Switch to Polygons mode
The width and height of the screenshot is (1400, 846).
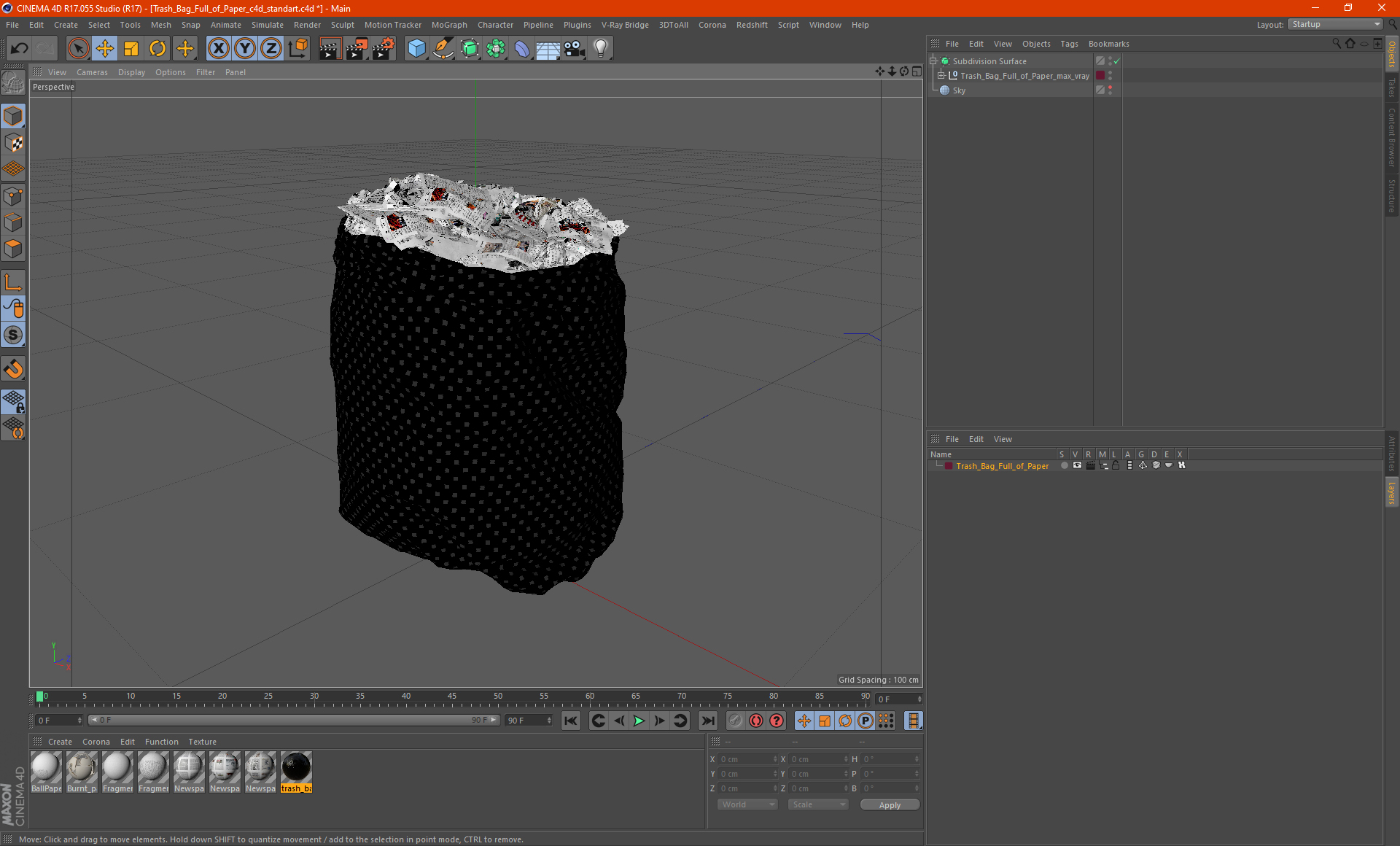[x=13, y=249]
